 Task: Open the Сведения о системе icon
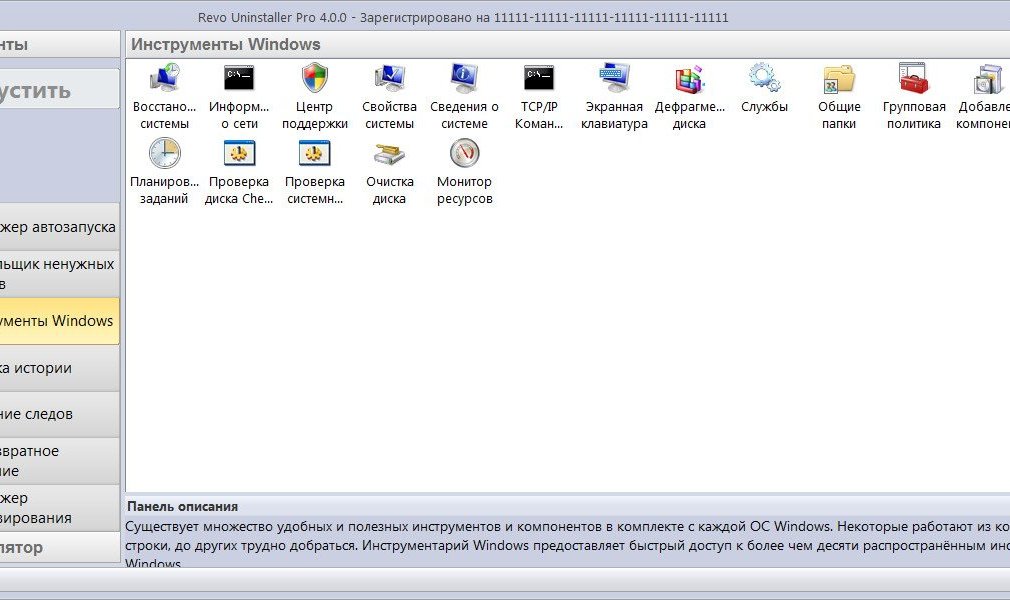point(464,79)
